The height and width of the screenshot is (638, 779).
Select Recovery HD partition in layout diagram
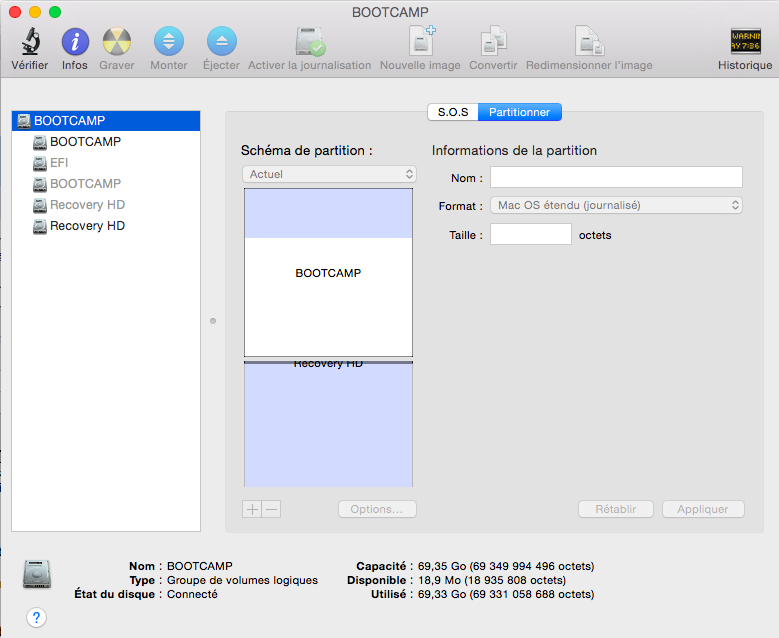tap(328, 425)
